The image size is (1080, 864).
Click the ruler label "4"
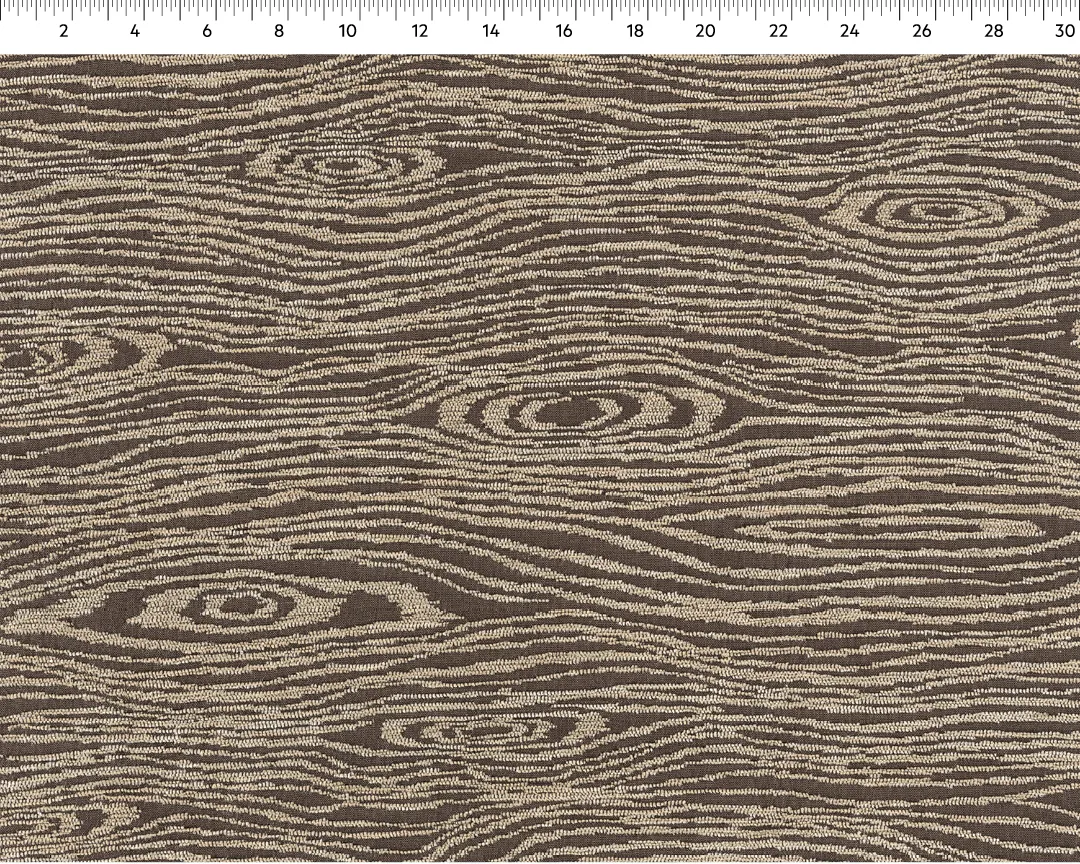click(135, 31)
